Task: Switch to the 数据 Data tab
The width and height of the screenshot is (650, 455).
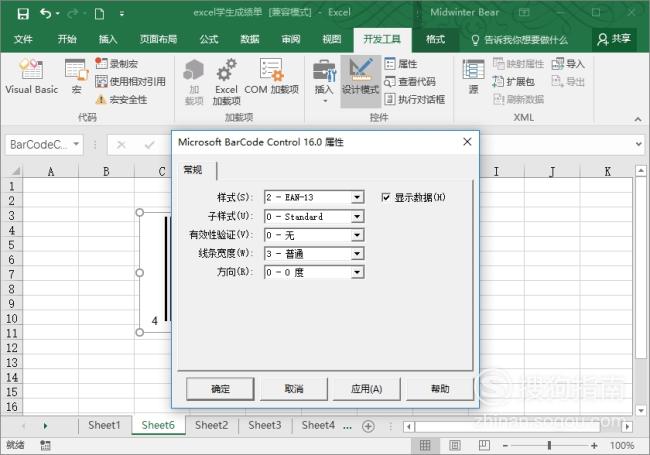Action: coord(250,39)
